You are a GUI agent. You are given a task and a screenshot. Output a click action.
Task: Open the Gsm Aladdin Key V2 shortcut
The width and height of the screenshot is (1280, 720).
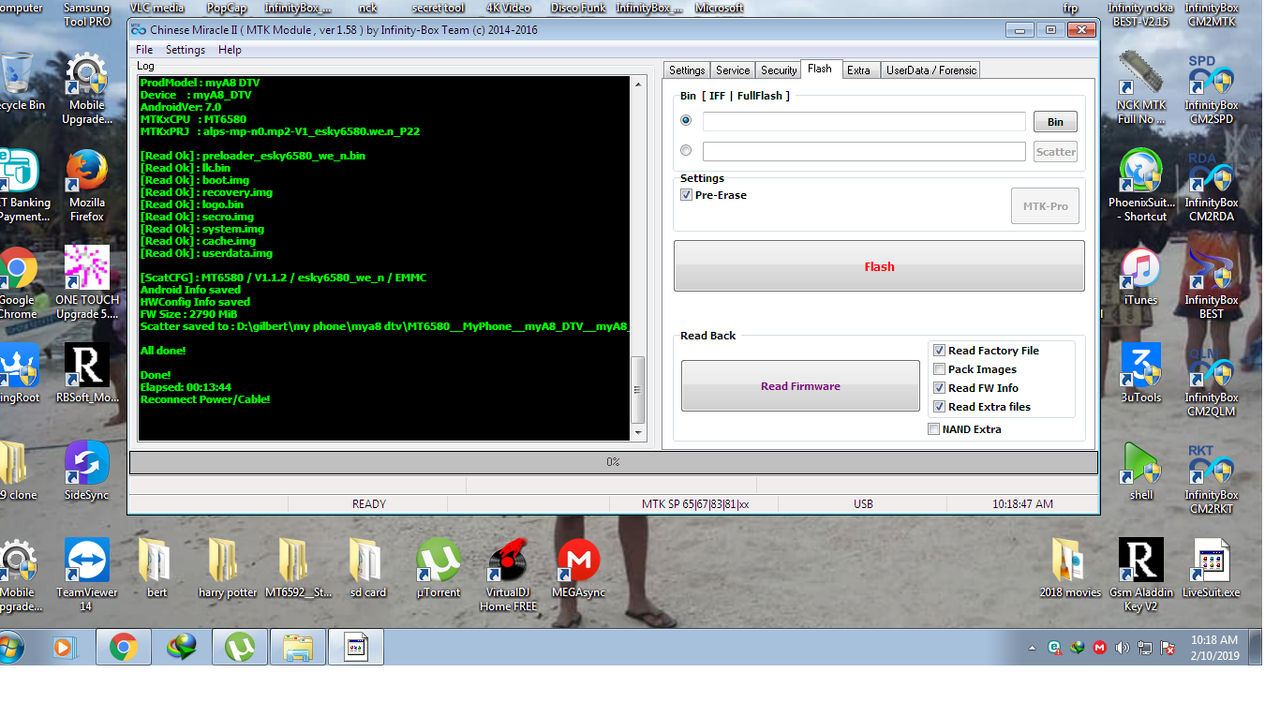pos(1141,574)
